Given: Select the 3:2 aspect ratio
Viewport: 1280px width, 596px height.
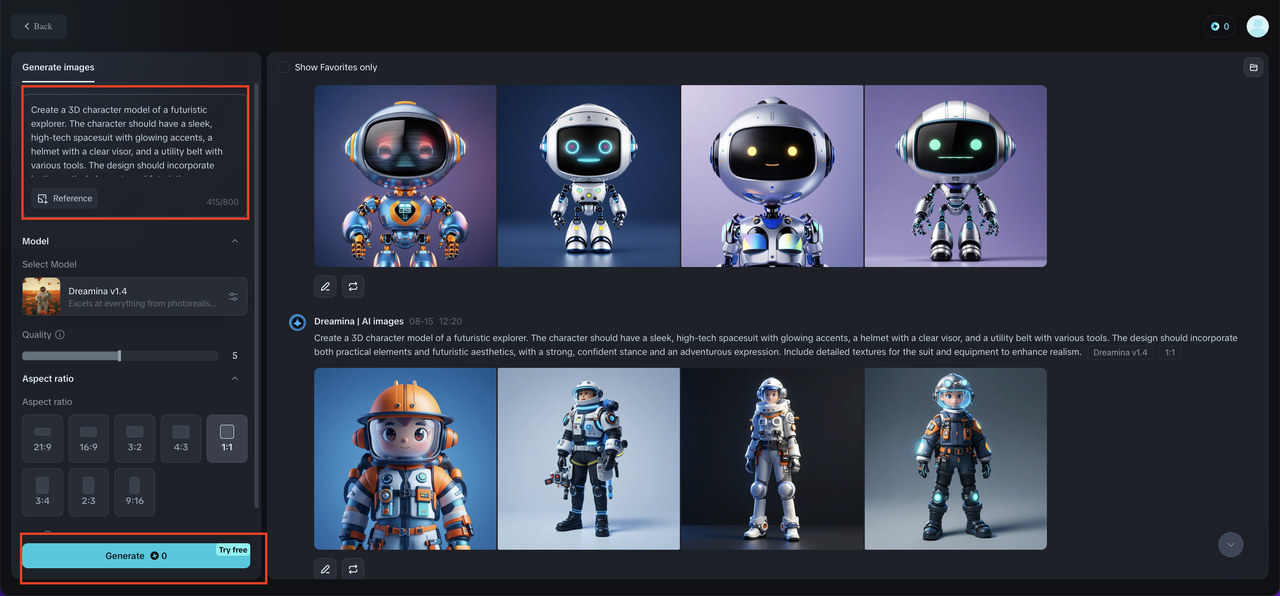Looking at the screenshot, I should (135, 439).
